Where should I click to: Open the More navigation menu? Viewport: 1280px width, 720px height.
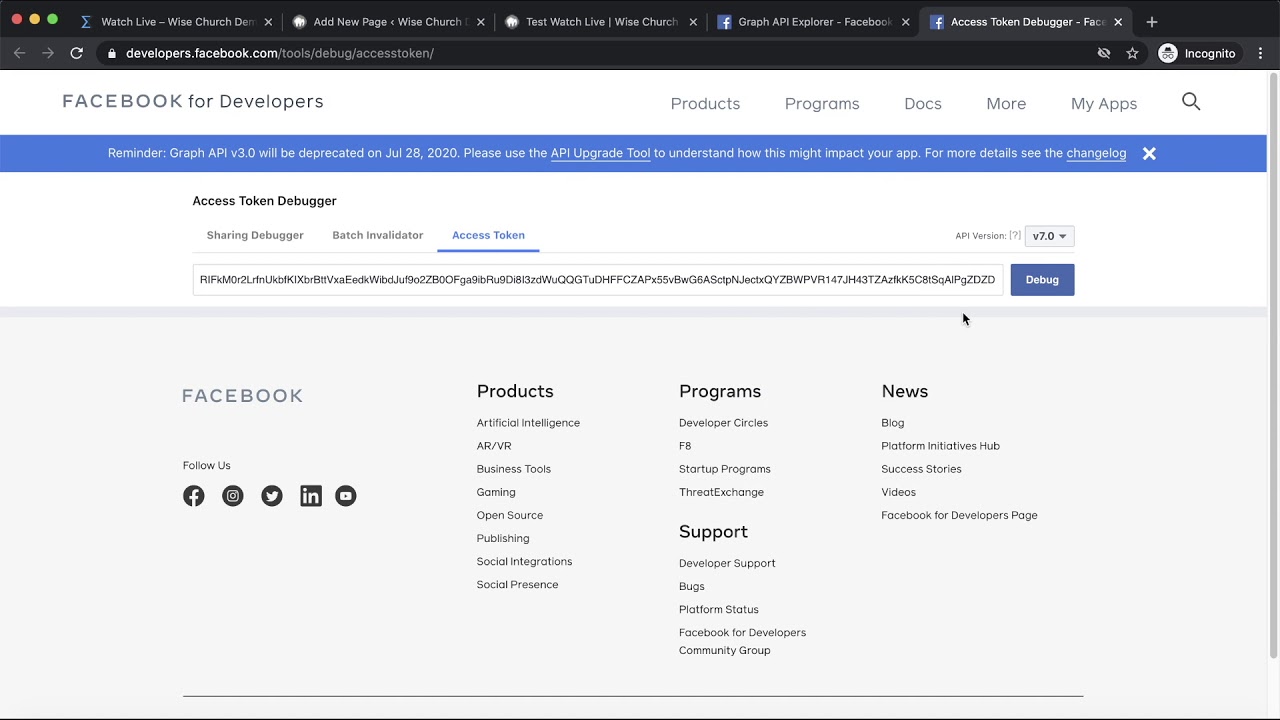point(1006,104)
